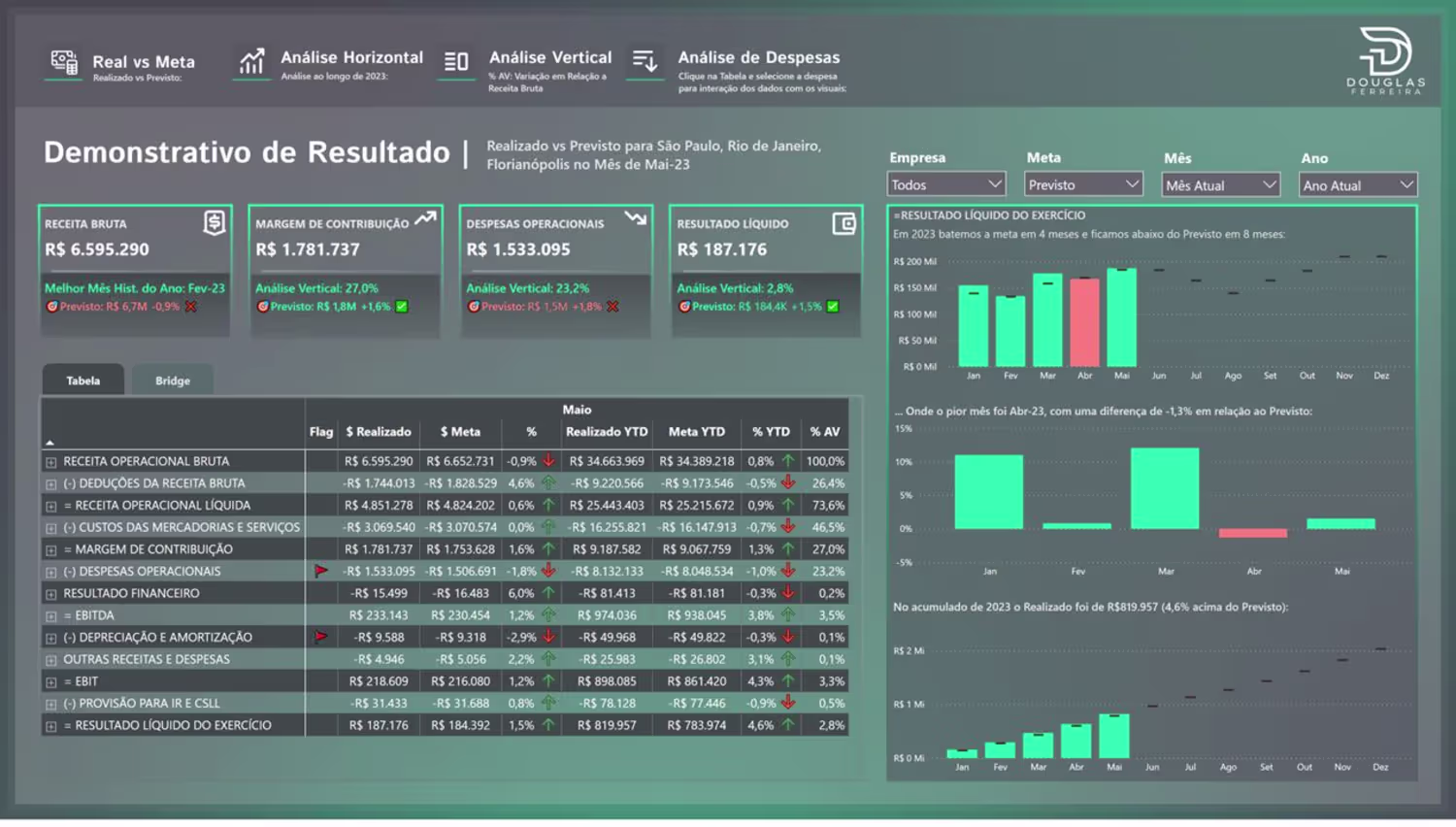Expand the EBITDA row
Viewport: 1456px width, 827px height.
[x=51, y=616]
